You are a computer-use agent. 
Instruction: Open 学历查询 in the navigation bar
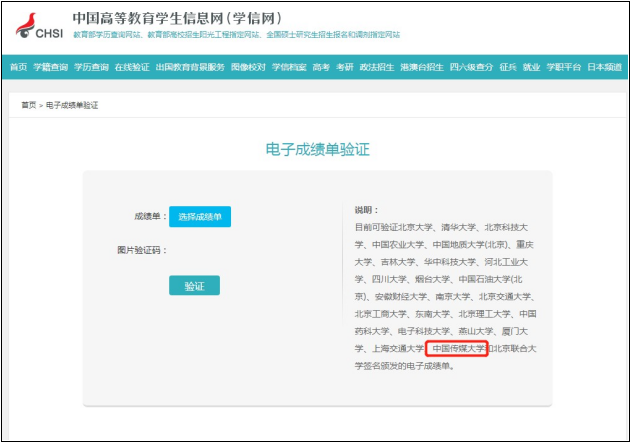[x=91, y=67]
